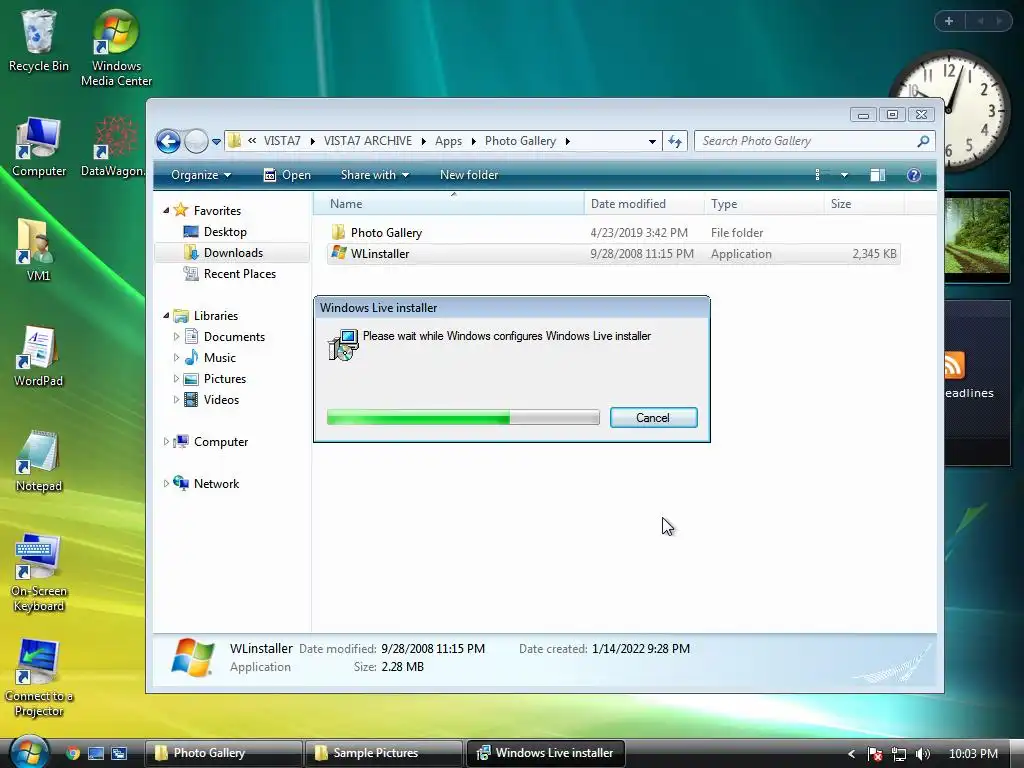The width and height of the screenshot is (1024, 768).
Task: Sort by Date modified column header
Action: coord(645,204)
